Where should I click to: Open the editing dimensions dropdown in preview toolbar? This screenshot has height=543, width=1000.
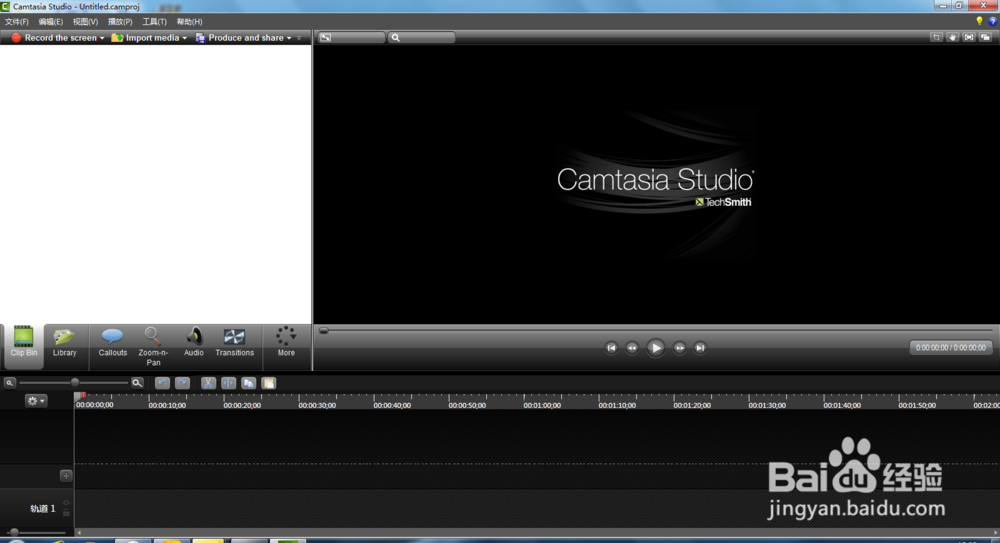point(351,38)
